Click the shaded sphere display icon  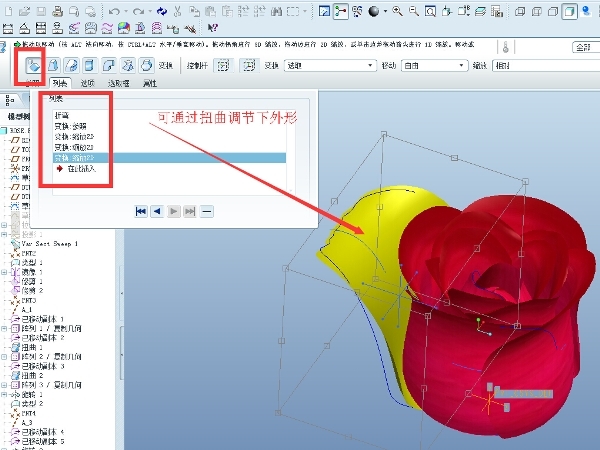click(x=373, y=11)
